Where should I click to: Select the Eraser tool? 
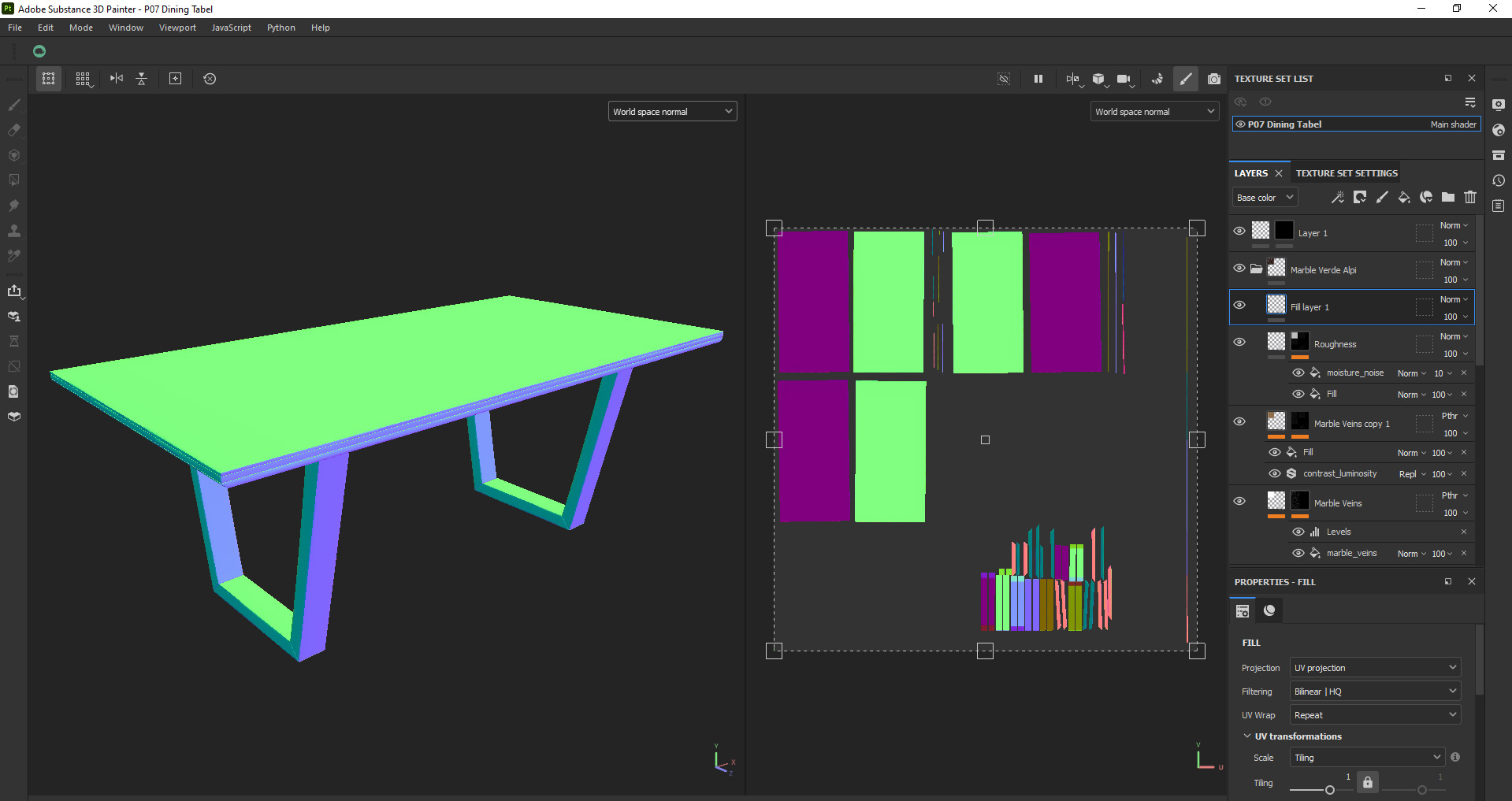pos(14,130)
